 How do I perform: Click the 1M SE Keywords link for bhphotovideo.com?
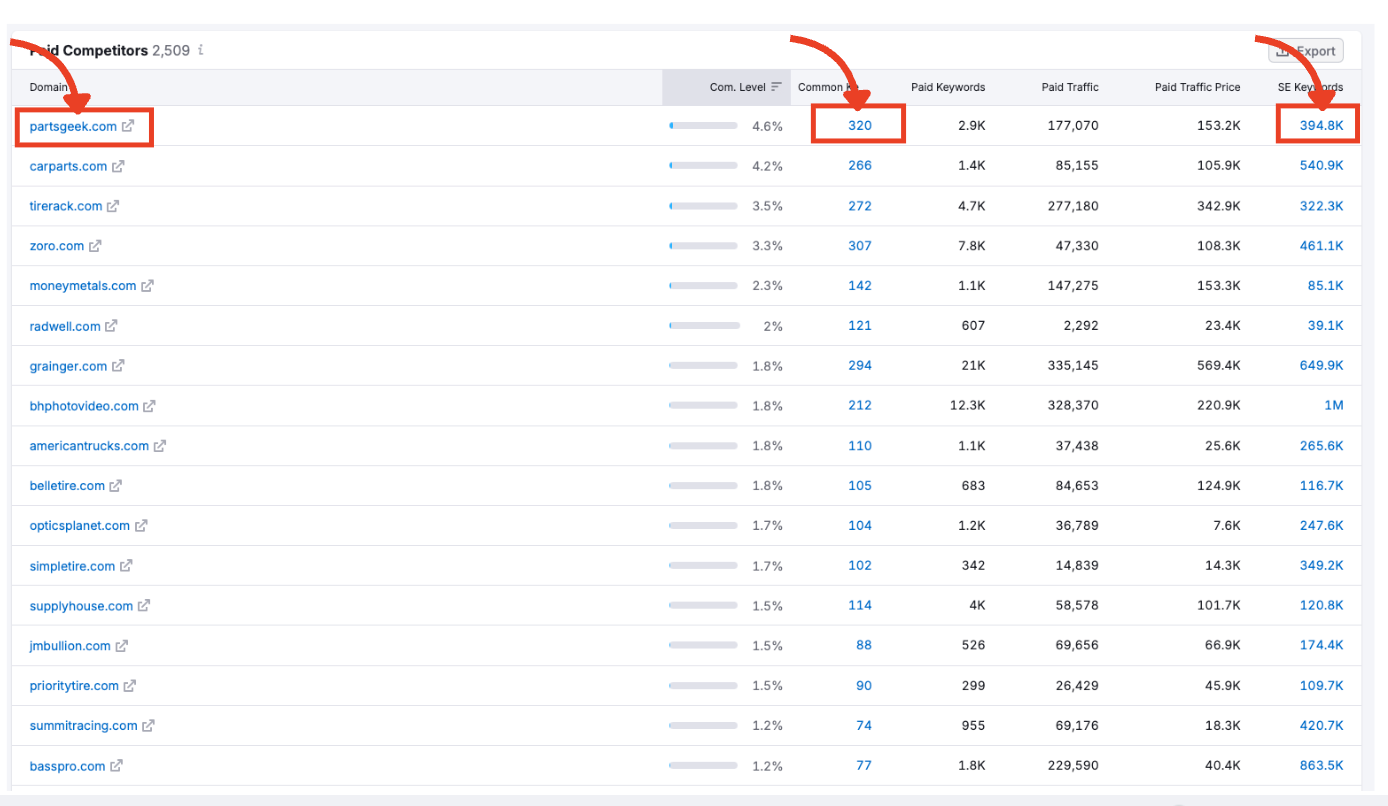tap(1334, 405)
